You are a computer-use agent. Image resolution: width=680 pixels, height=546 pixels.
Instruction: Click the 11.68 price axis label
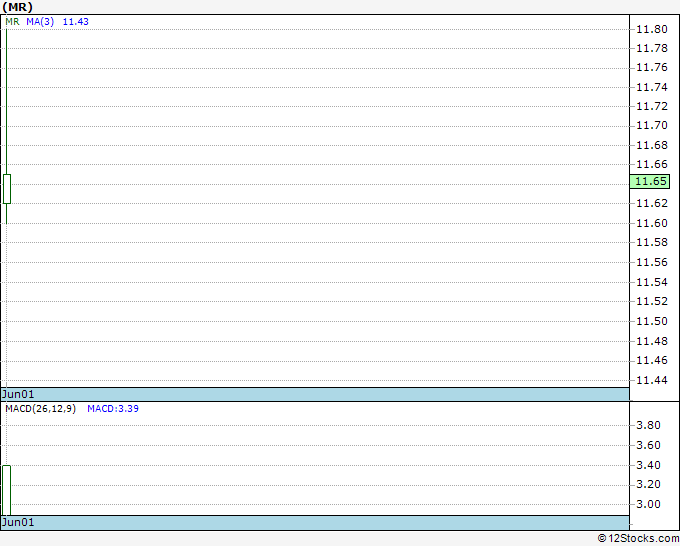[651, 145]
